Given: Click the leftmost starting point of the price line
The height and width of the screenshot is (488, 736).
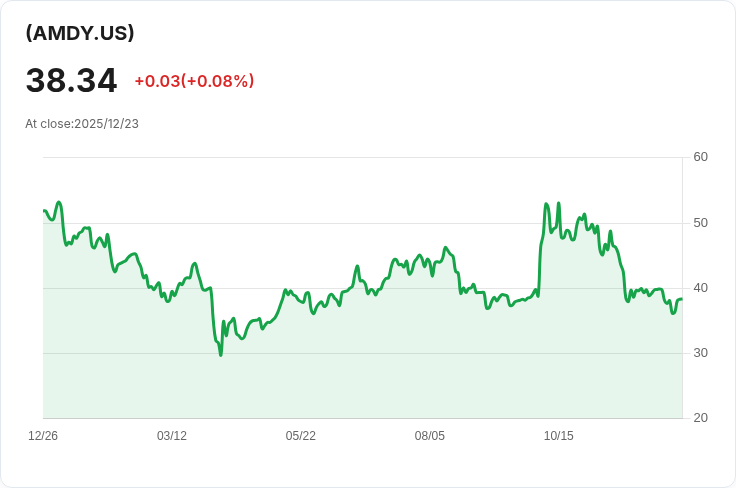Looking at the screenshot, I should (44, 210).
